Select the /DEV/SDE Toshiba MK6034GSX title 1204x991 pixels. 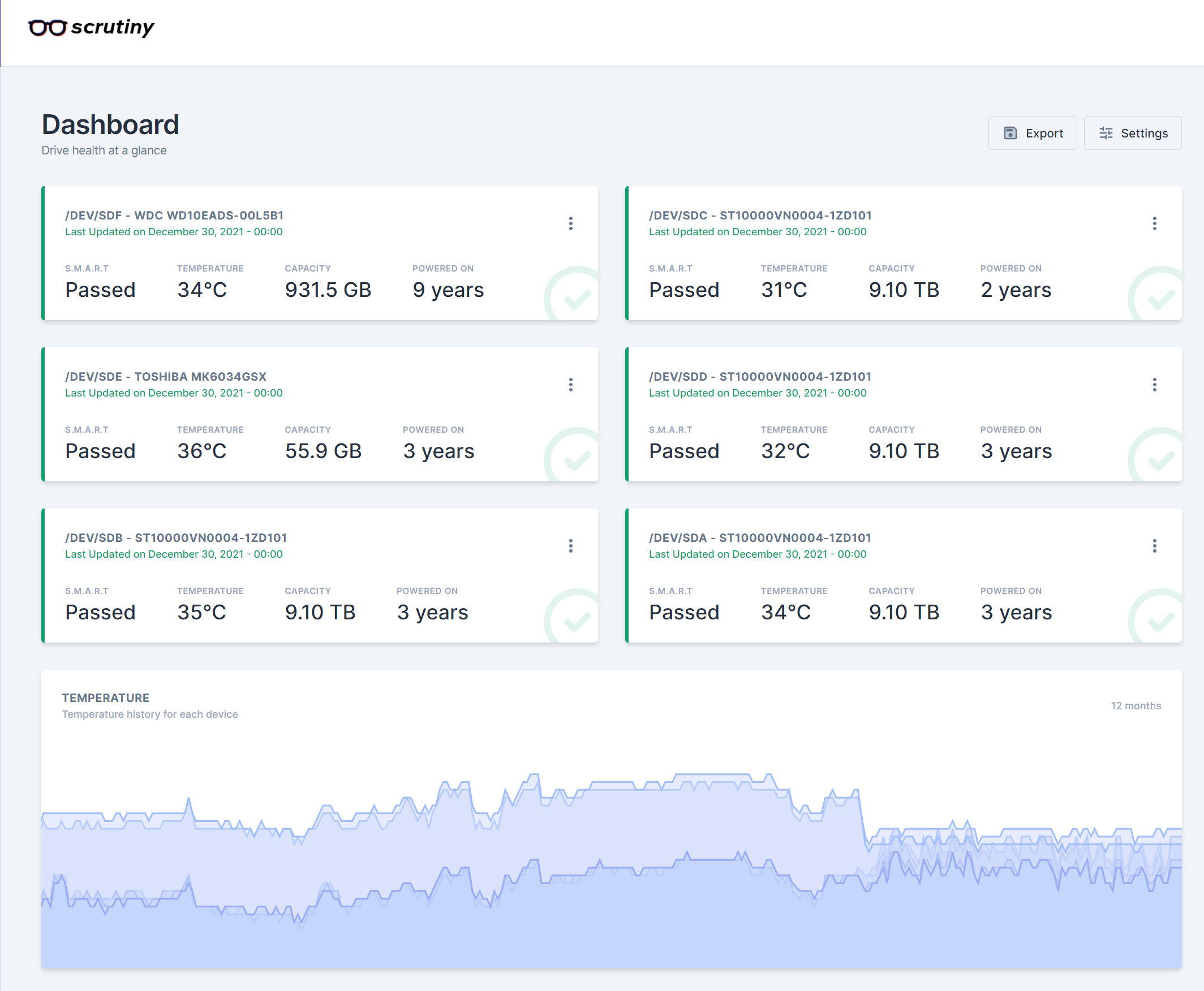click(x=166, y=377)
